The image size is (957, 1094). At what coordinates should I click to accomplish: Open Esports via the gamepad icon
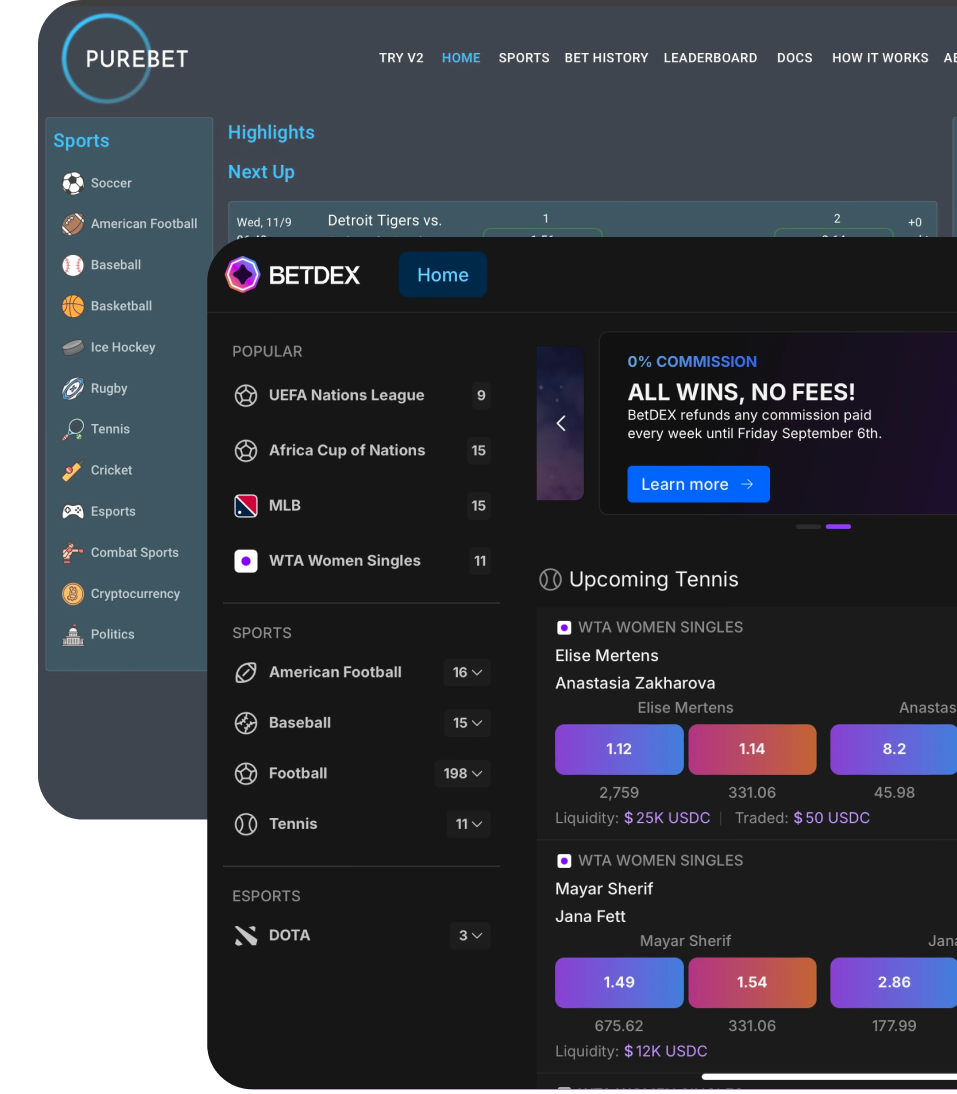tap(73, 511)
